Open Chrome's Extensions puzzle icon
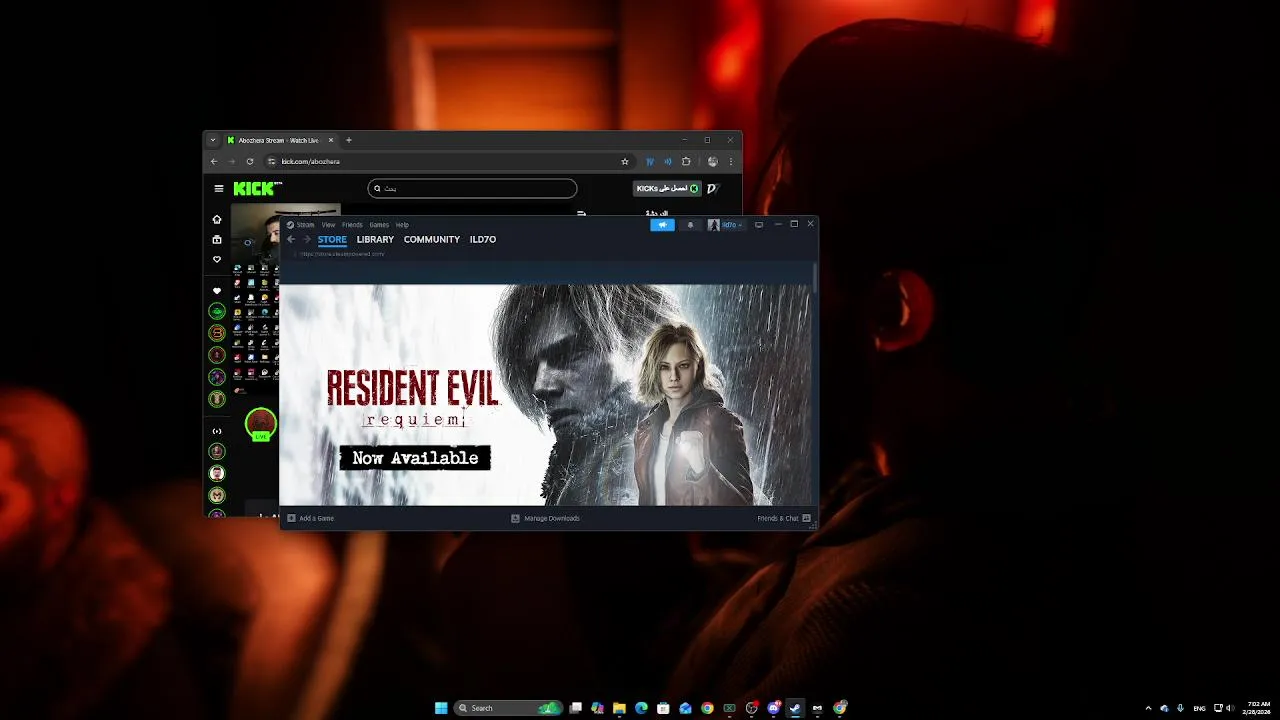The height and width of the screenshot is (720, 1280). pyautogui.click(x=686, y=161)
